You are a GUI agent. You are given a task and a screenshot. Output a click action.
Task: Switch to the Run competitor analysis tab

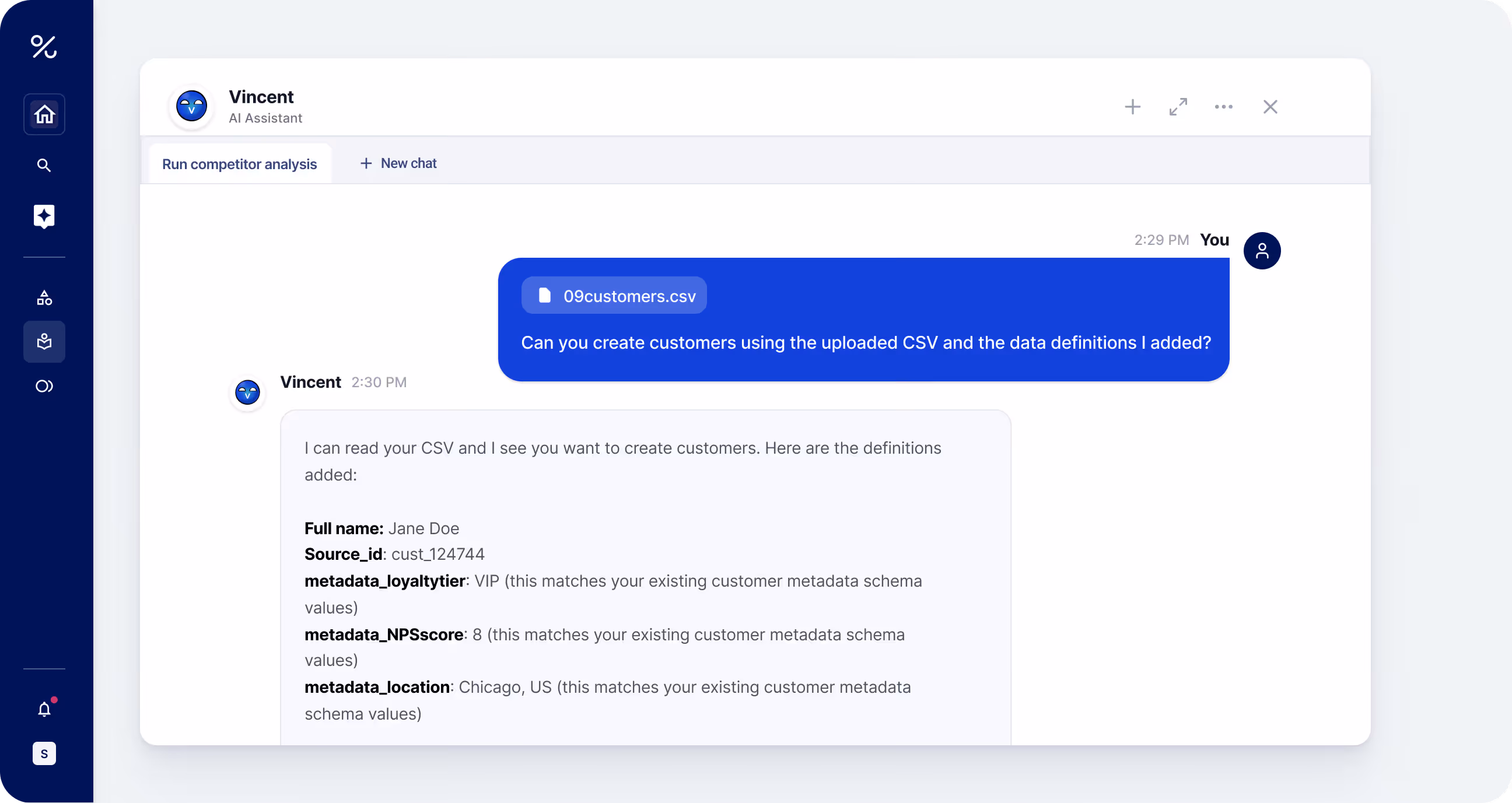(239, 164)
